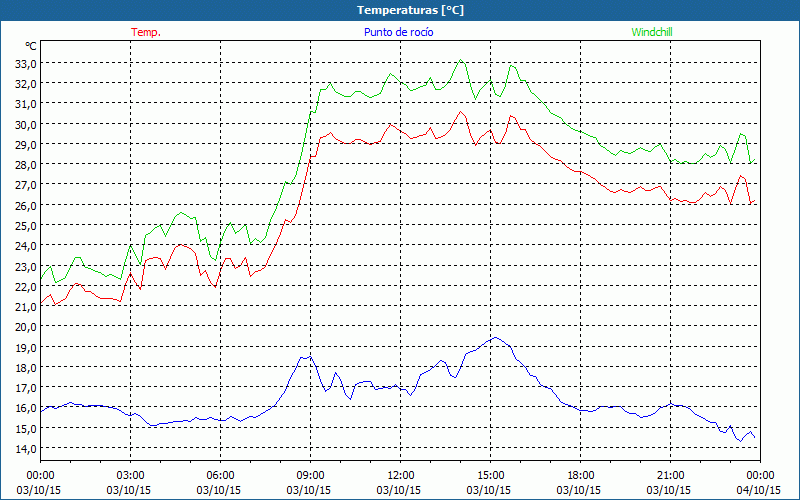Screen dimensions: 800x500
Task: Click the '21,0' y-axis value
Action: [x=26, y=307]
